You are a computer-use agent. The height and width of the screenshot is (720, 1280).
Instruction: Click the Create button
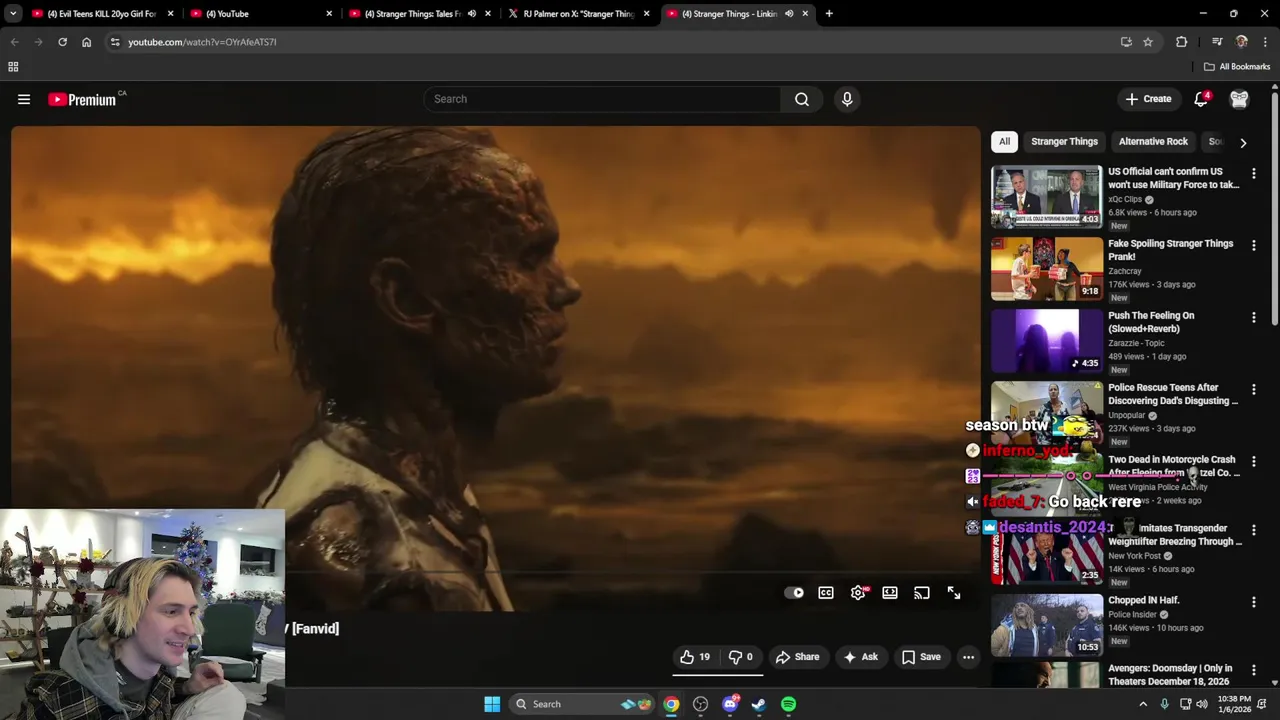[x=1148, y=99]
